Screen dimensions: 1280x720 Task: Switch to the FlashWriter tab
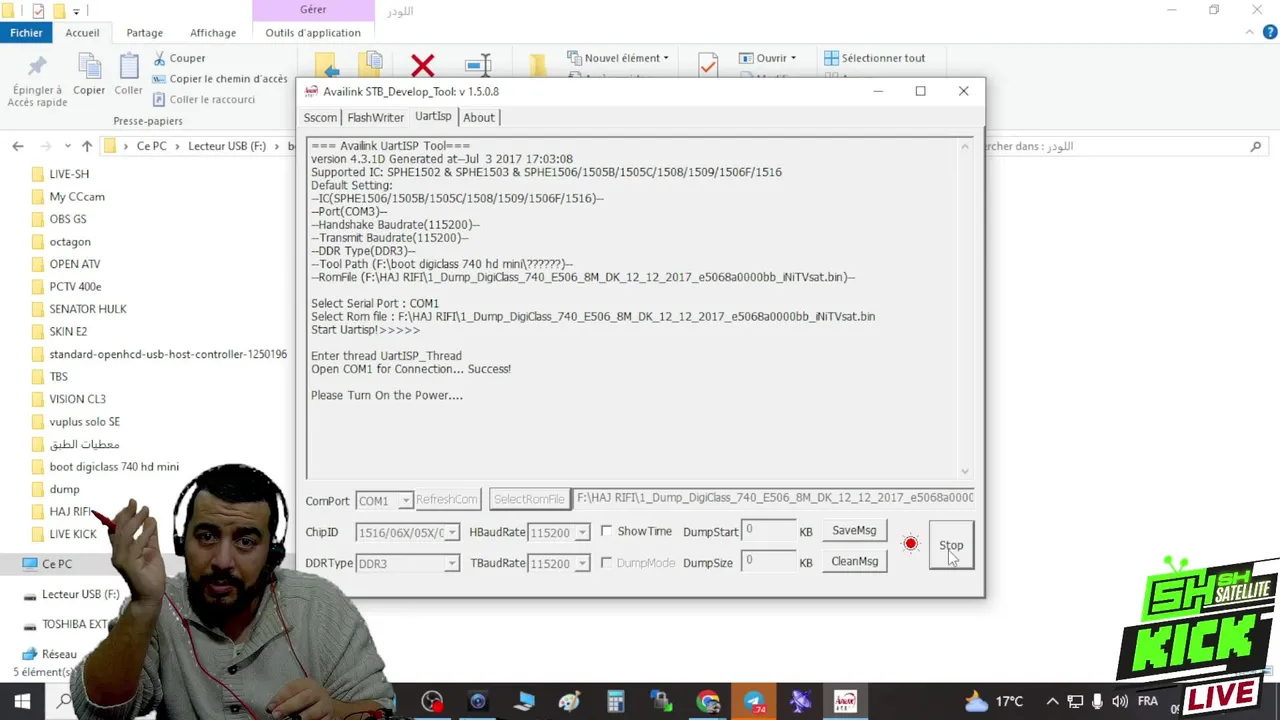point(375,117)
